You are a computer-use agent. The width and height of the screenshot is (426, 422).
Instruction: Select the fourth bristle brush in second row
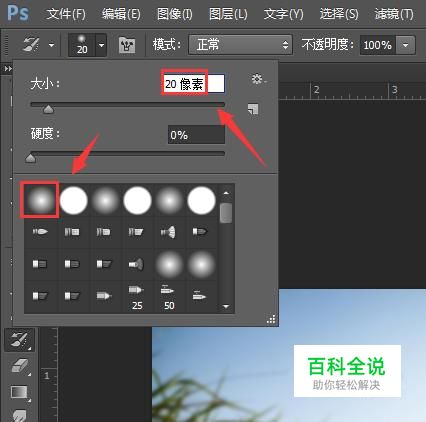click(136, 232)
